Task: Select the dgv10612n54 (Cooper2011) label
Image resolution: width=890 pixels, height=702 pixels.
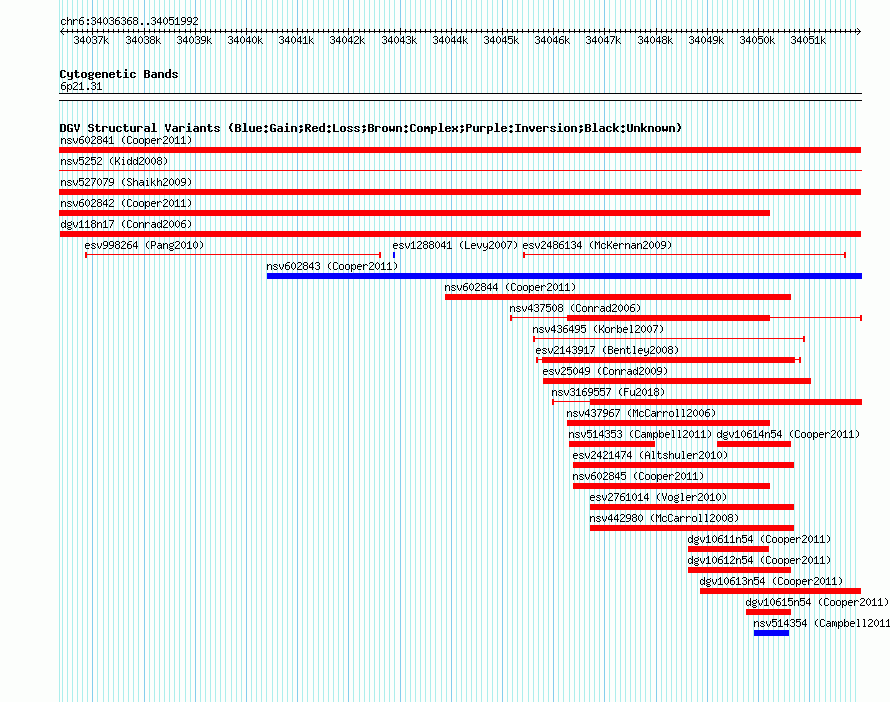Action: [x=759, y=560]
